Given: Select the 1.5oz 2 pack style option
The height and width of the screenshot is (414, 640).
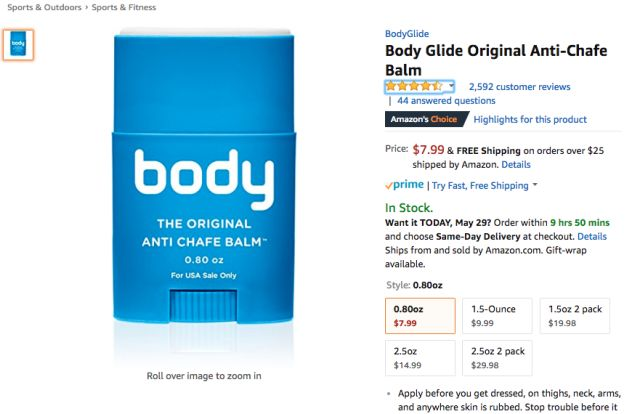Looking at the screenshot, I should tap(575, 316).
